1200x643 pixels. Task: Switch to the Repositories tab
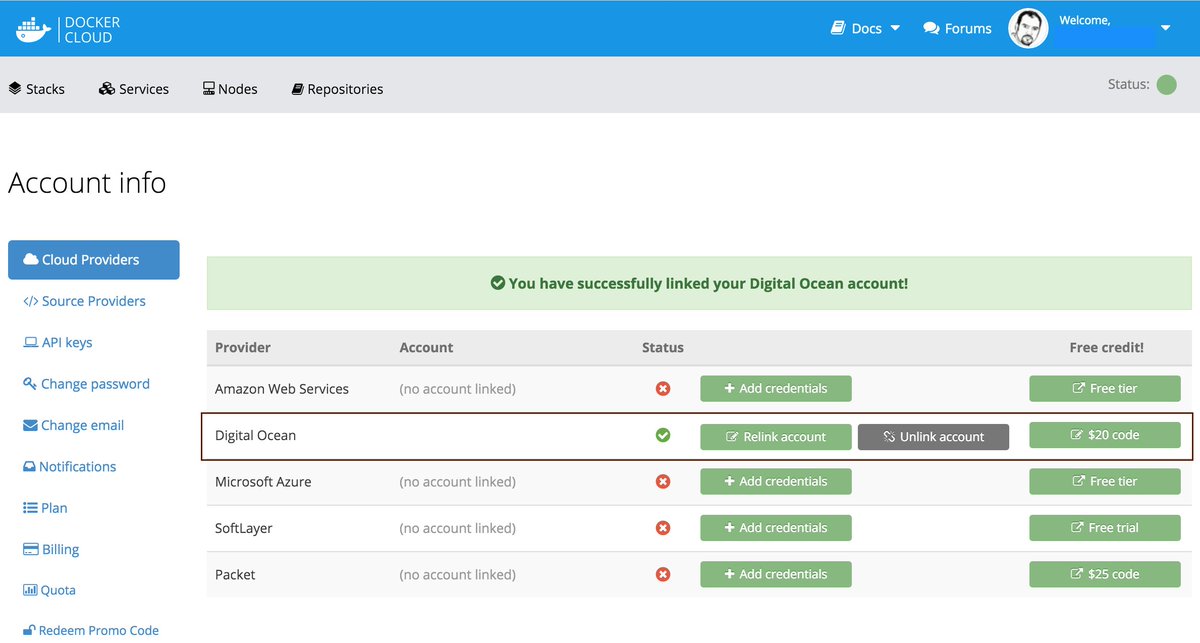(x=338, y=89)
